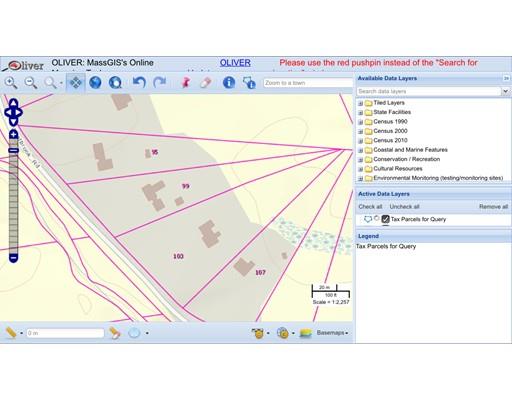The width and height of the screenshot is (512, 400).
Task: Click the zoom slider handle
Action: pyautogui.click(x=13, y=151)
